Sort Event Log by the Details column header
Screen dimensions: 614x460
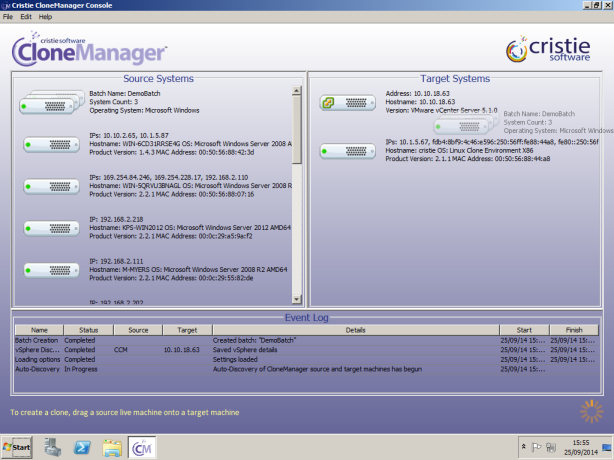tap(356, 330)
